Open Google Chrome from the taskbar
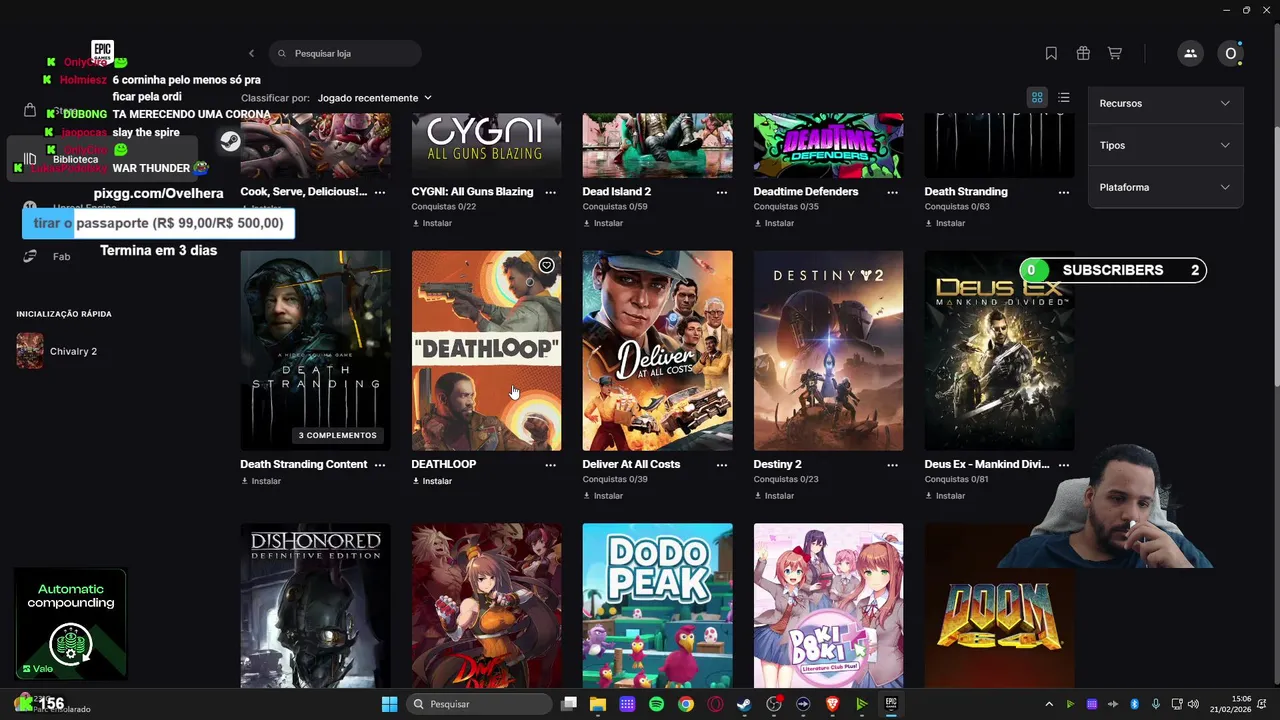Image resolution: width=1280 pixels, height=720 pixels. 685,704
